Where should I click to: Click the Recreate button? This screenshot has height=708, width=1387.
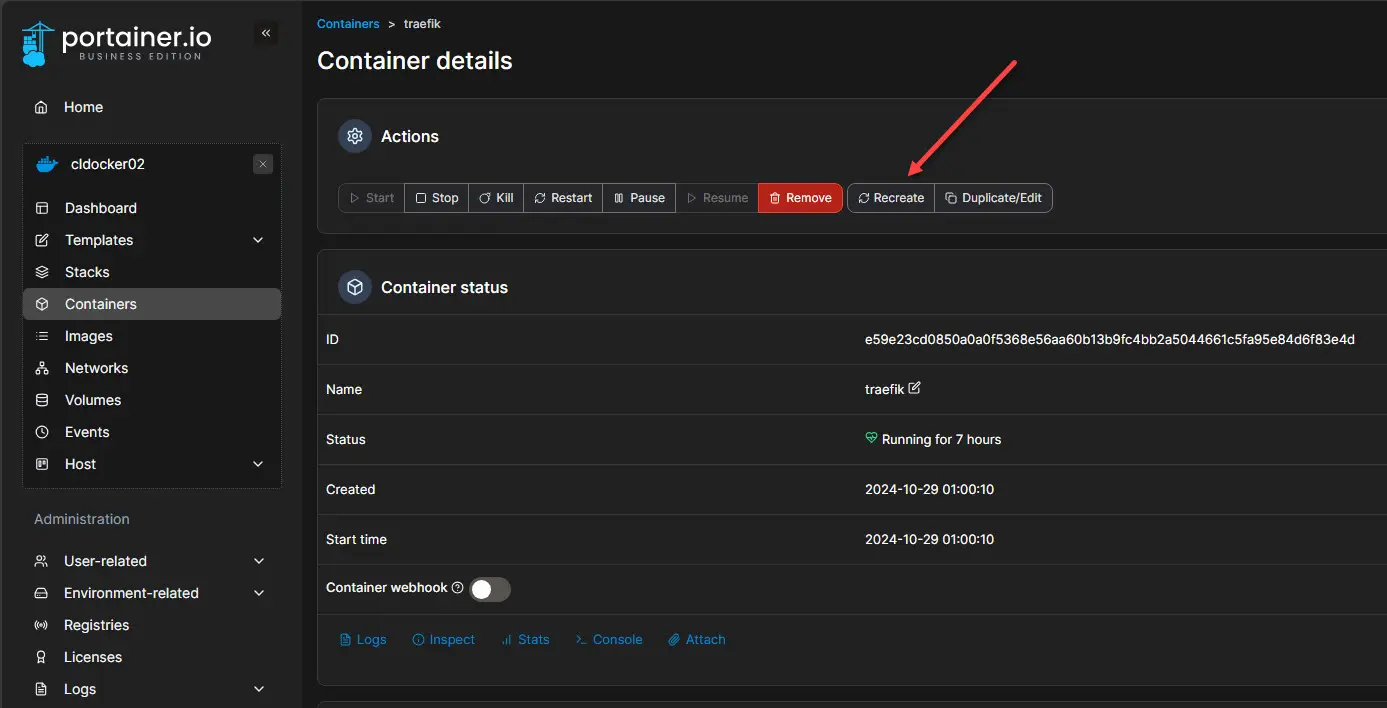pyautogui.click(x=891, y=198)
